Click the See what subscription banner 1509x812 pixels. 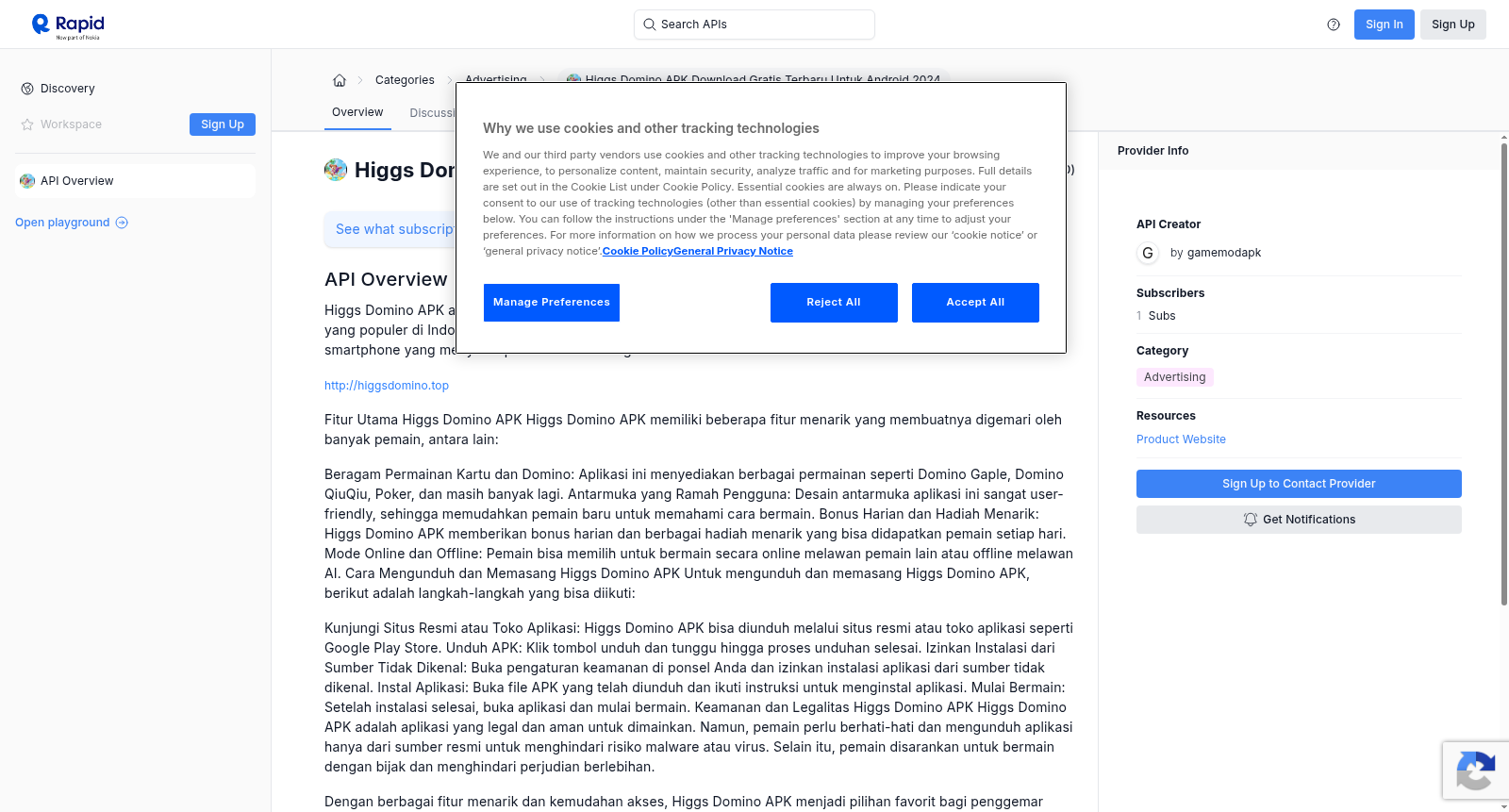390,229
